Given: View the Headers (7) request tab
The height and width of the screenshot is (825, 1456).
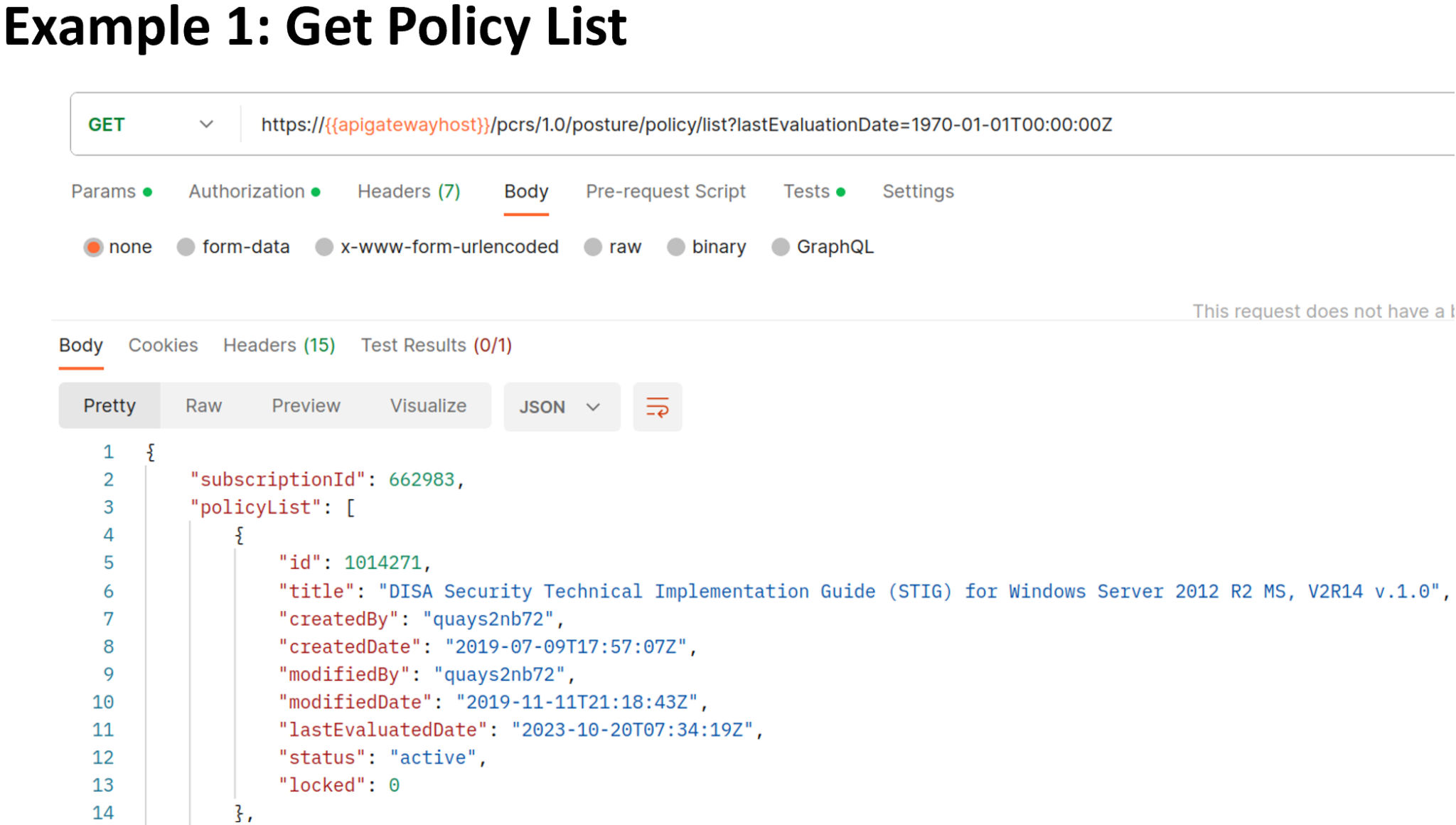Looking at the screenshot, I should click(409, 191).
